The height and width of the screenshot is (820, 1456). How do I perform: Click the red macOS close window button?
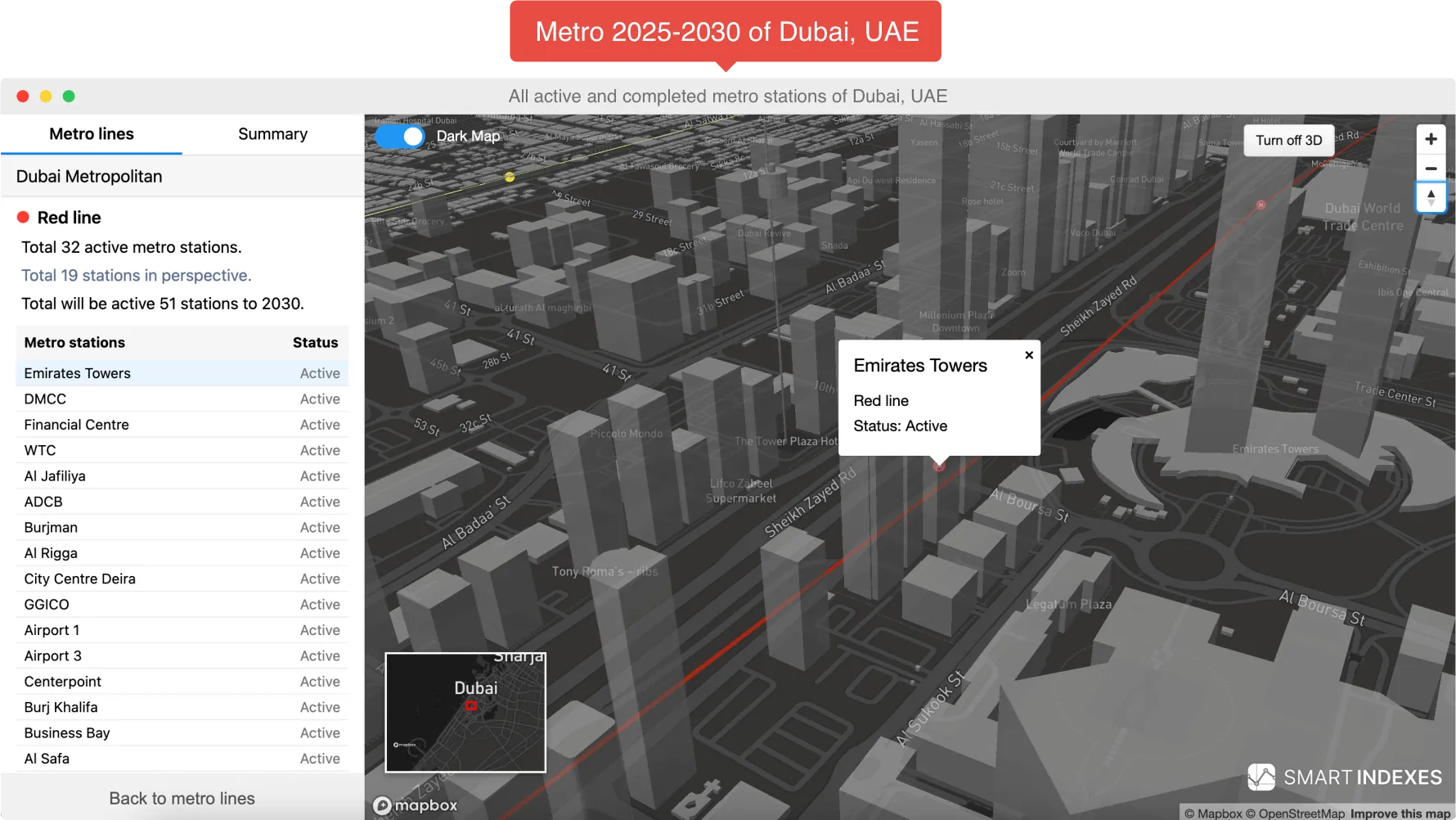click(23, 97)
